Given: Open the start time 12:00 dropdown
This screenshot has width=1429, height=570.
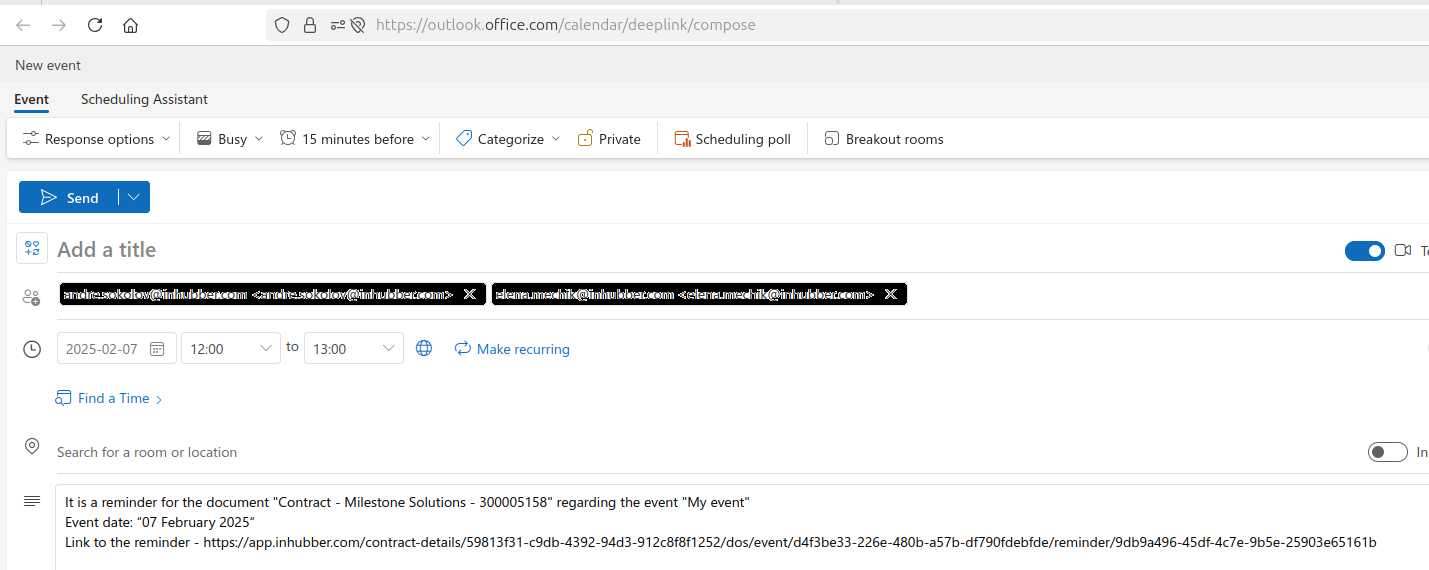Looking at the screenshot, I should 230,349.
